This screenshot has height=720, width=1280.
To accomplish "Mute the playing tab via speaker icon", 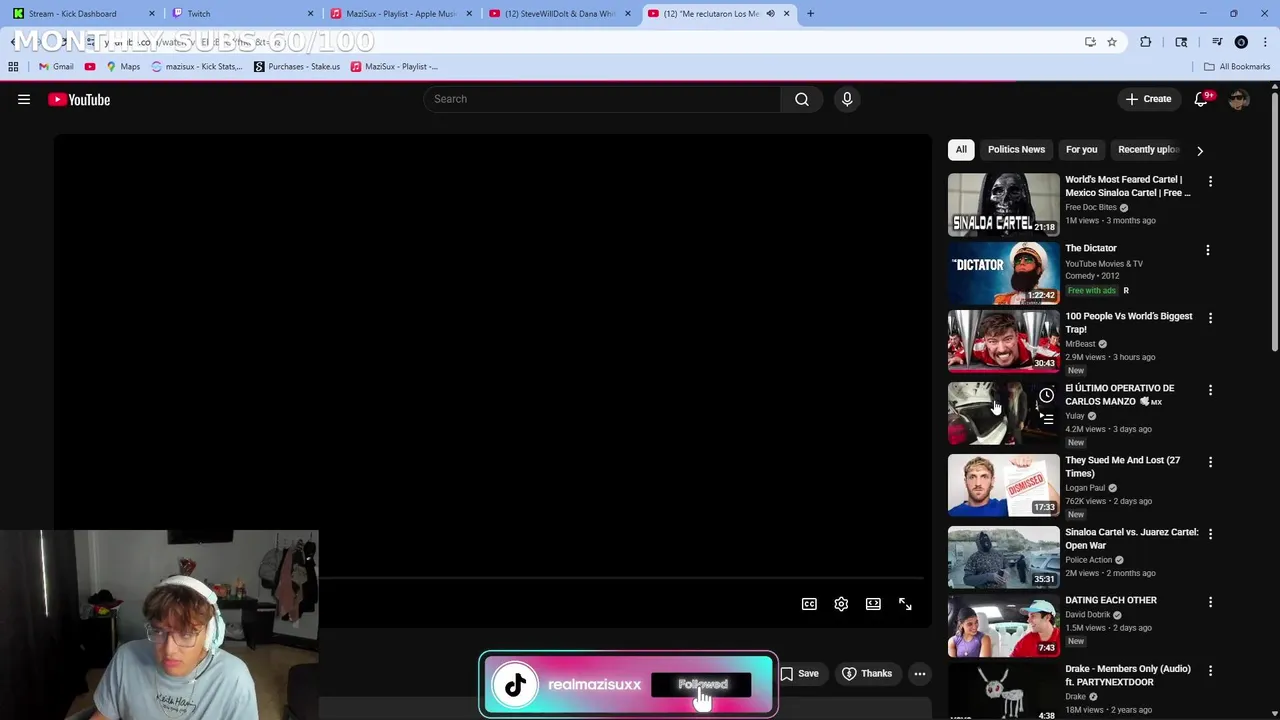I will (770, 13).
